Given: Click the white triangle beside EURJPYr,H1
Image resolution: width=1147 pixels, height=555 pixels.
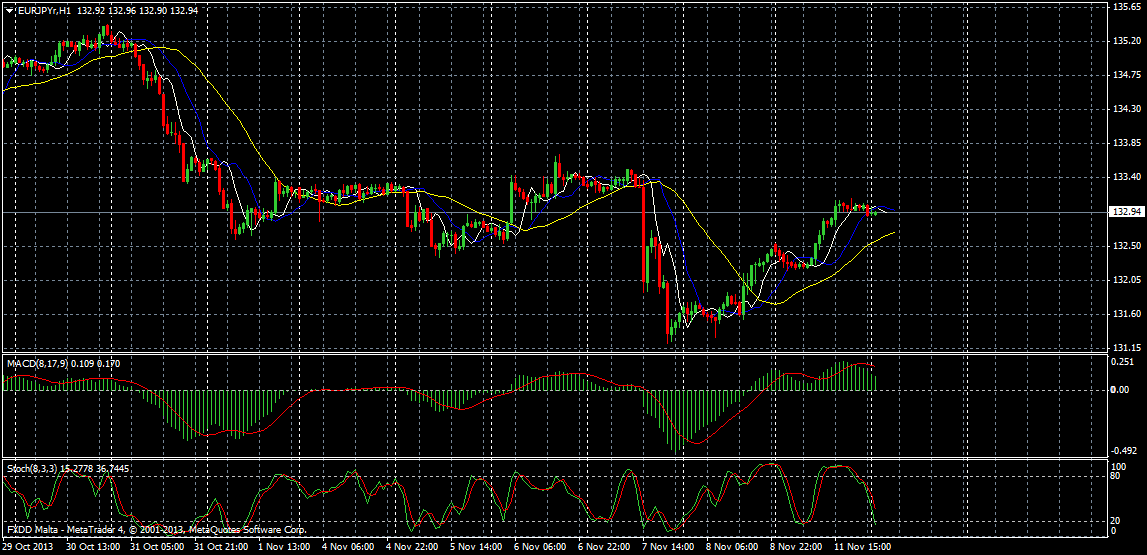Looking at the screenshot, I should [x=9, y=10].
